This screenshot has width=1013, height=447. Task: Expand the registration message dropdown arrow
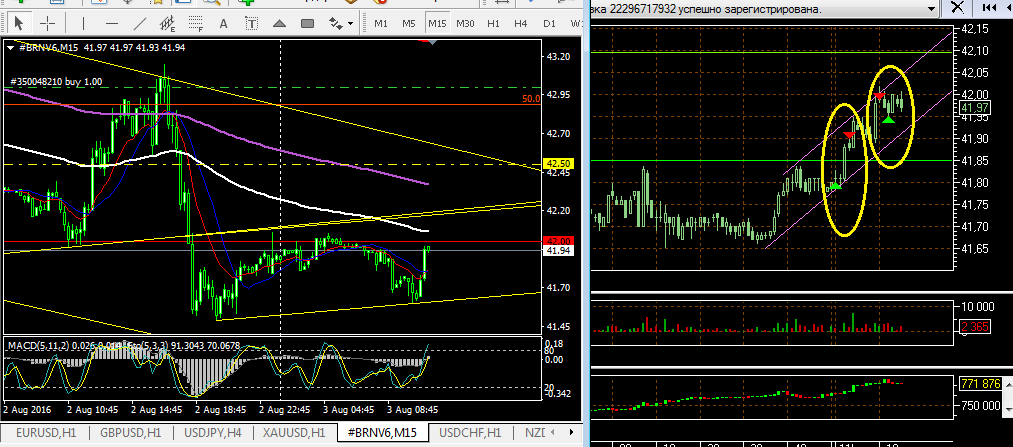pyautogui.click(x=931, y=9)
